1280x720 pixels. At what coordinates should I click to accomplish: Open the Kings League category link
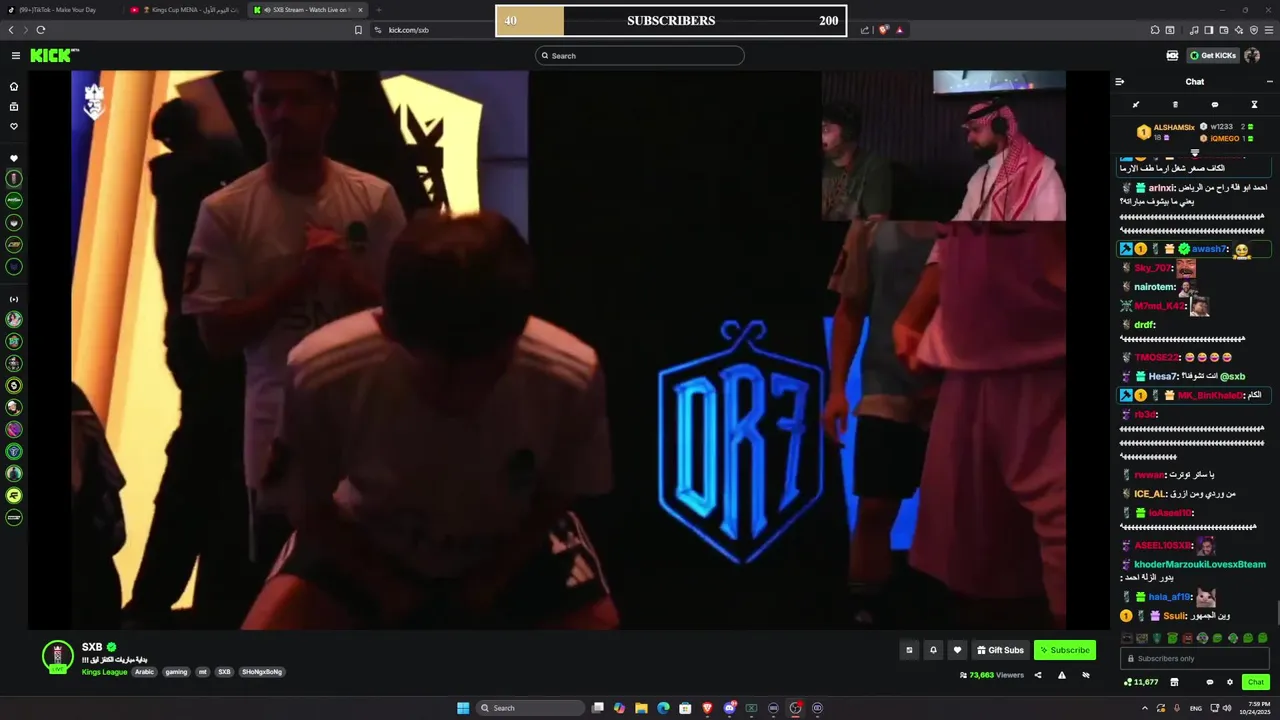point(104,672)
